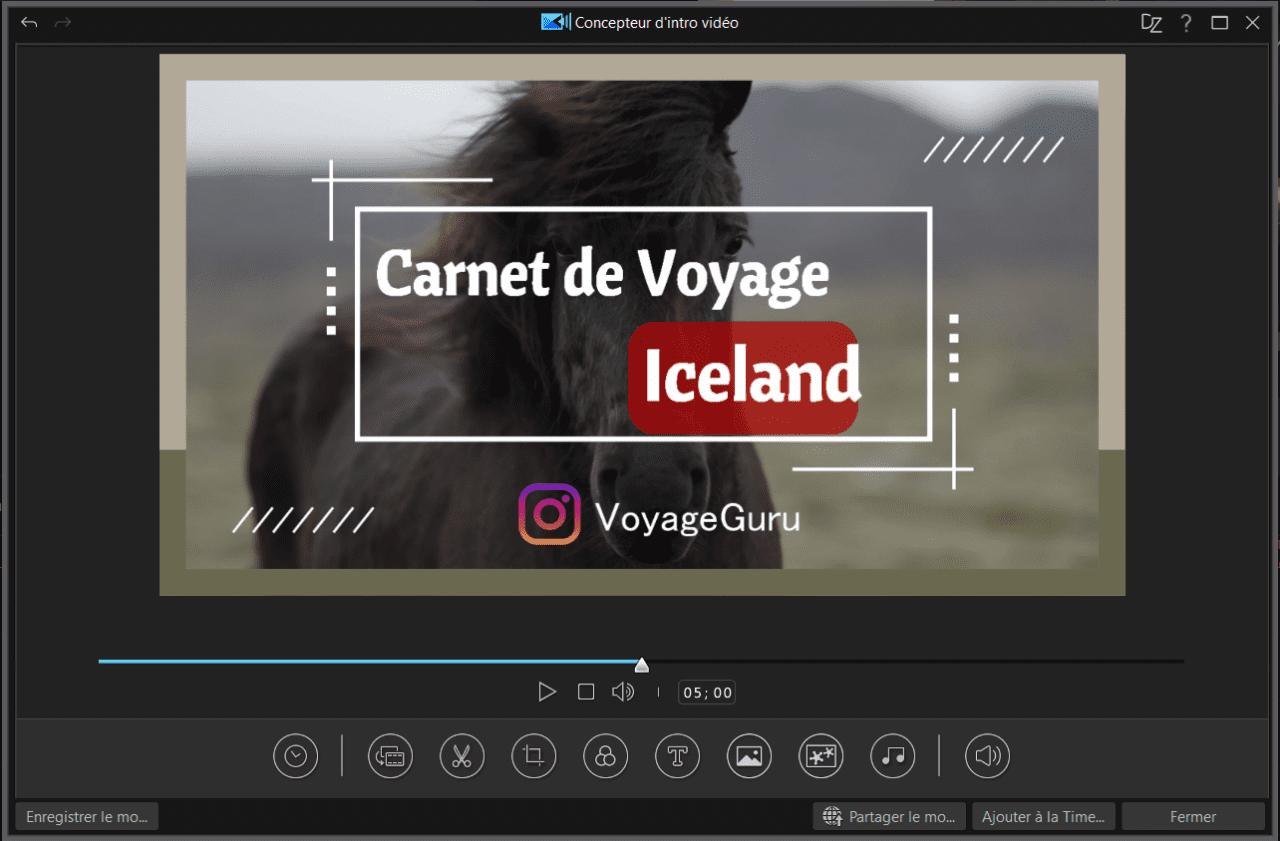Click the Ajouter à la Time... button
This screenshot has height=841, width=1280.
[x=1044, y=817]
